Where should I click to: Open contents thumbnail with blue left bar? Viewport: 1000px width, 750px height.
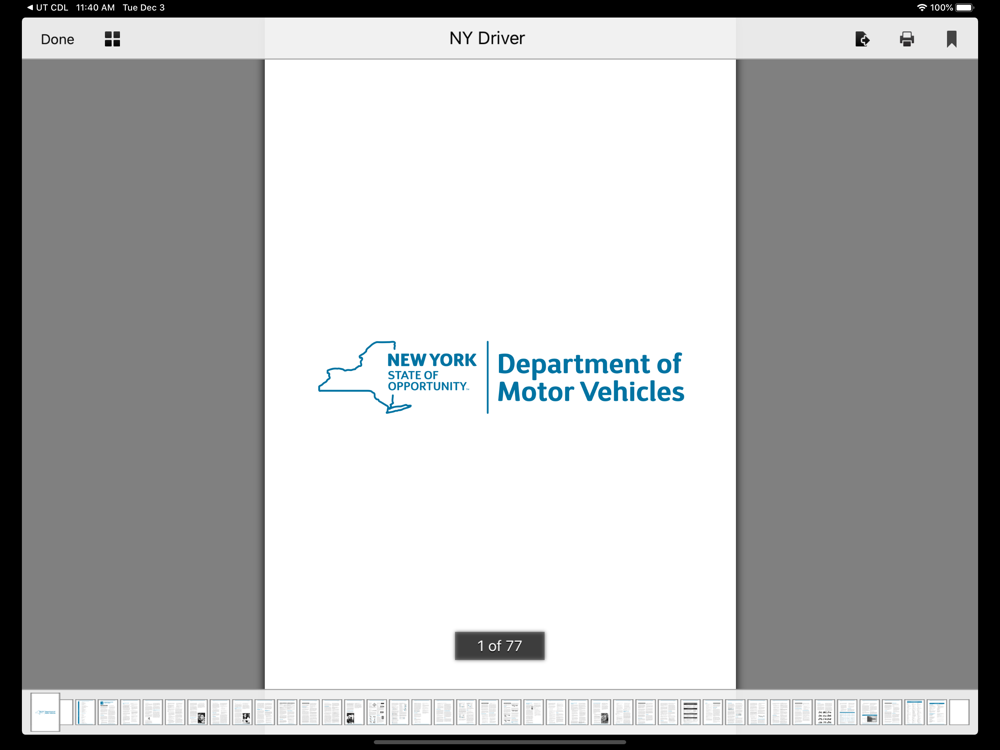[85, 712]
